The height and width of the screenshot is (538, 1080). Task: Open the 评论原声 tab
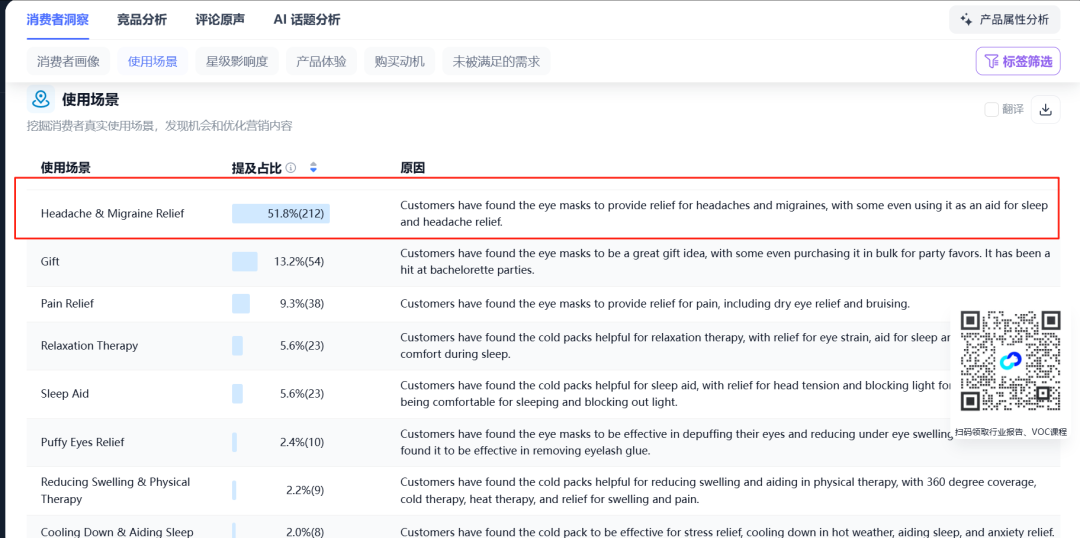click(x=220, y=19)
